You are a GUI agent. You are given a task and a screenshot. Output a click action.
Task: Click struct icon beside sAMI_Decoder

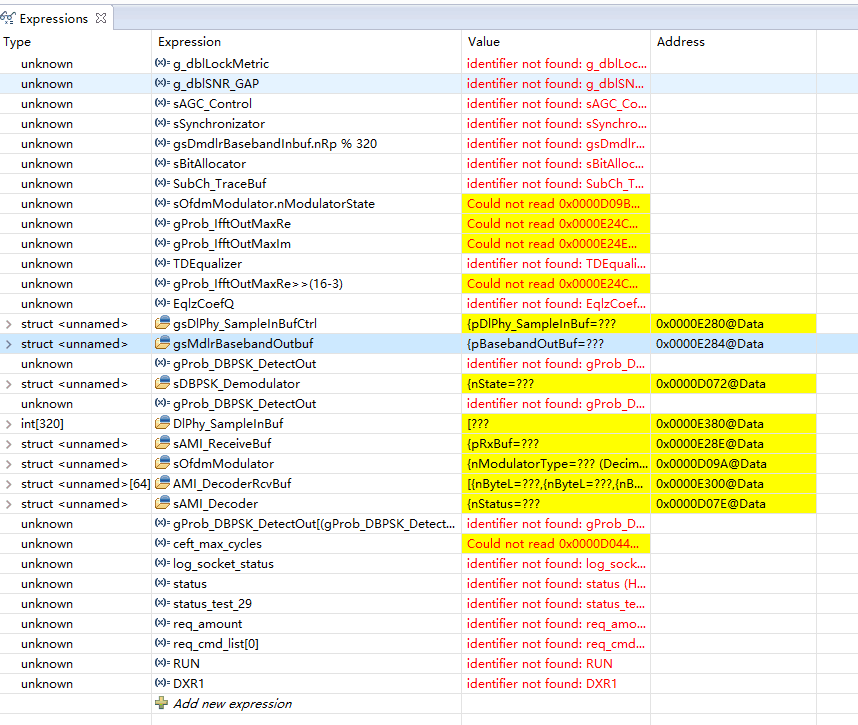[x=163, y=503]
